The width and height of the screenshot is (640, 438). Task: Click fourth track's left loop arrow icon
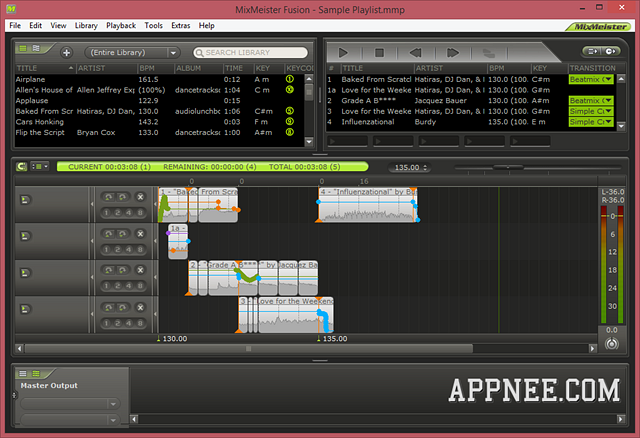point(109,307)
